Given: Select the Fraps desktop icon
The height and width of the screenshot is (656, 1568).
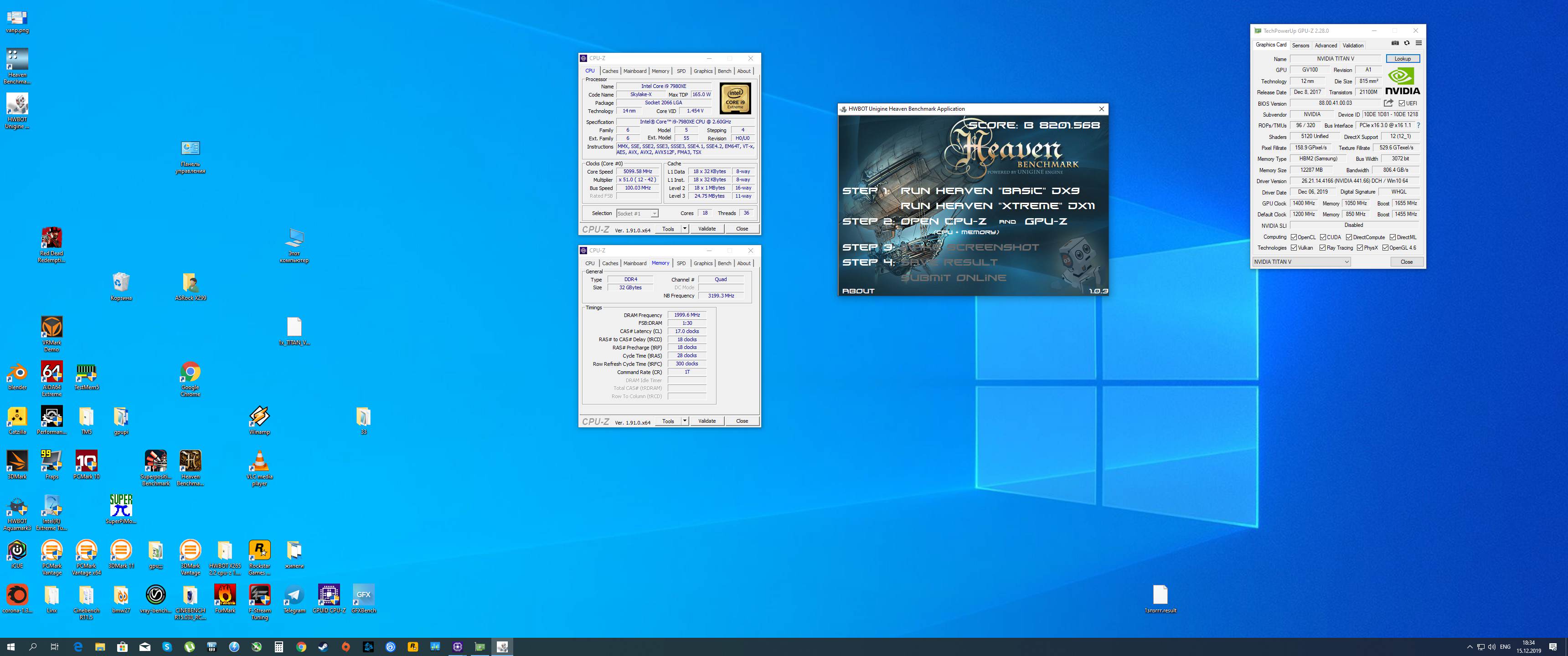Looking at the screenshot, I should coord(52,464).
